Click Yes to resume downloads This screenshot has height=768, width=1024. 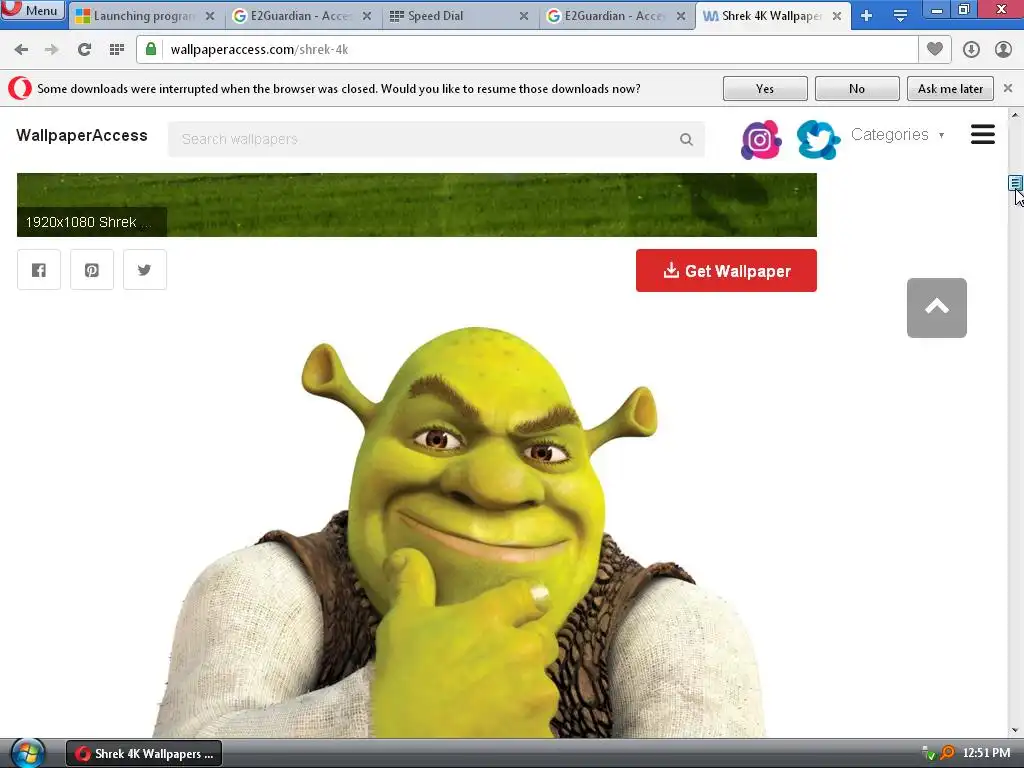[x=765, y=89]
